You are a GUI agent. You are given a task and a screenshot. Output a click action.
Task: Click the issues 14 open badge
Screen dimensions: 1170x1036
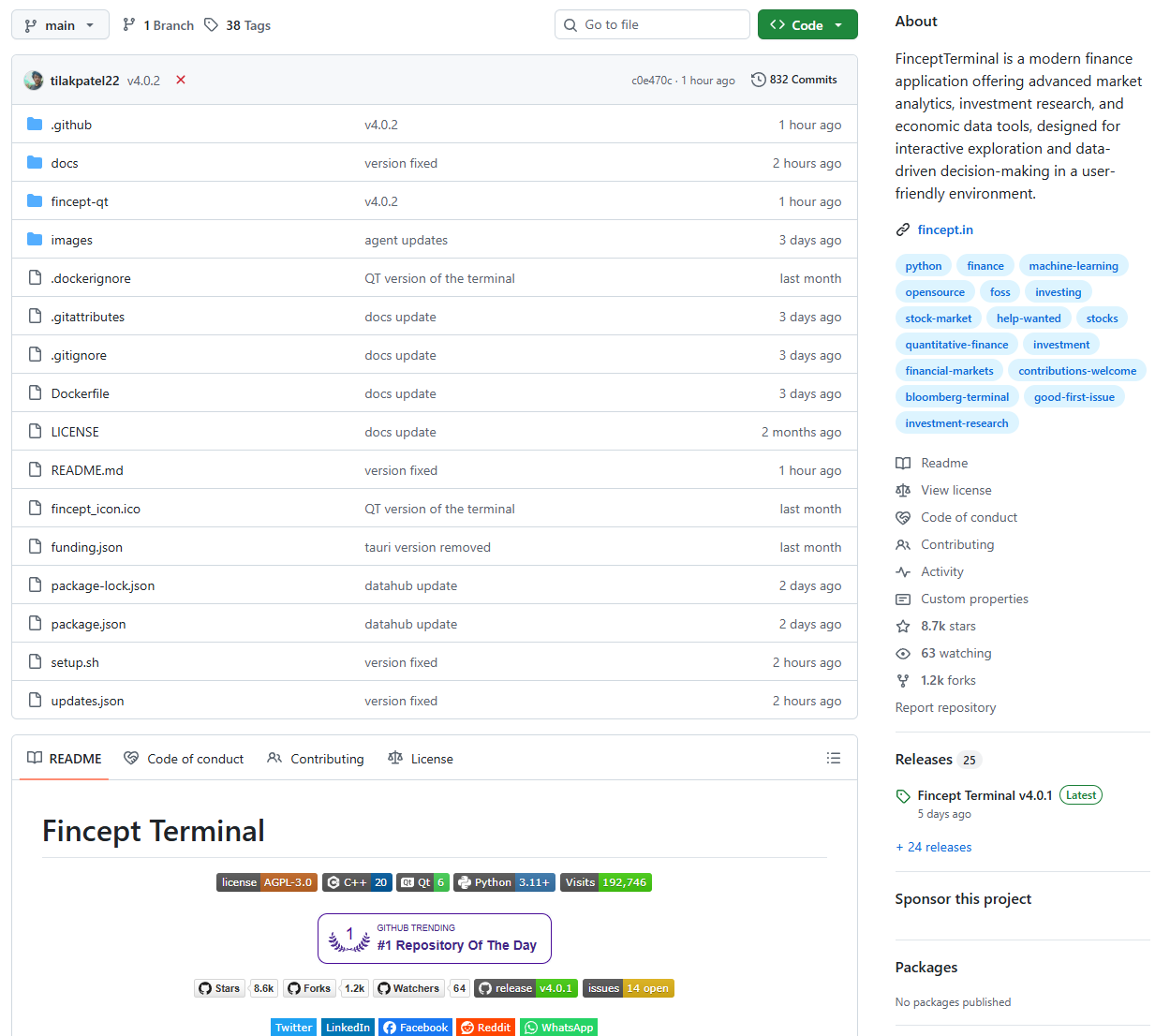click(629, 988)
